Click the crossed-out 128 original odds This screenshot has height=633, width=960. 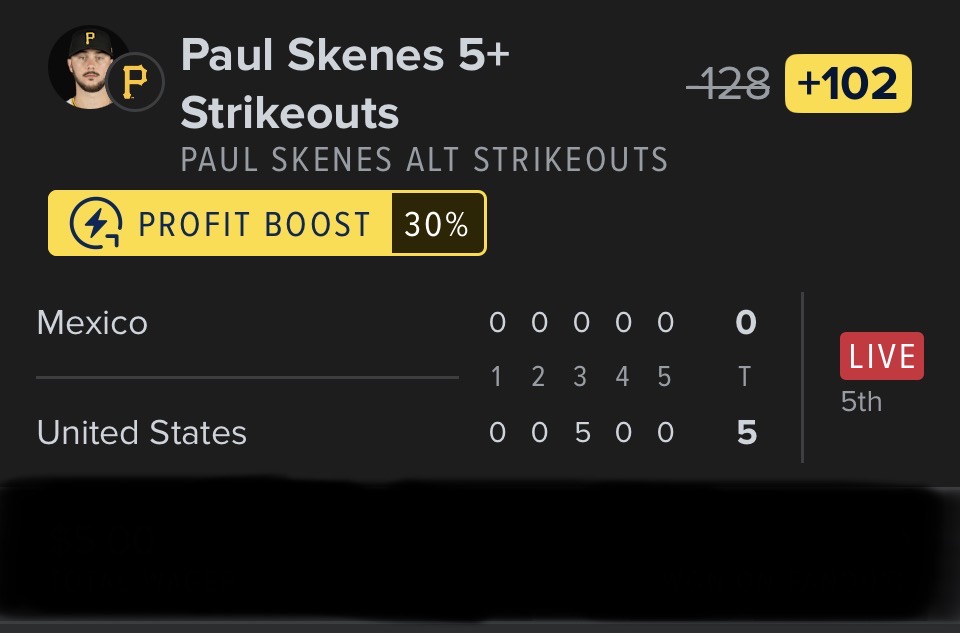coord(728,85)
